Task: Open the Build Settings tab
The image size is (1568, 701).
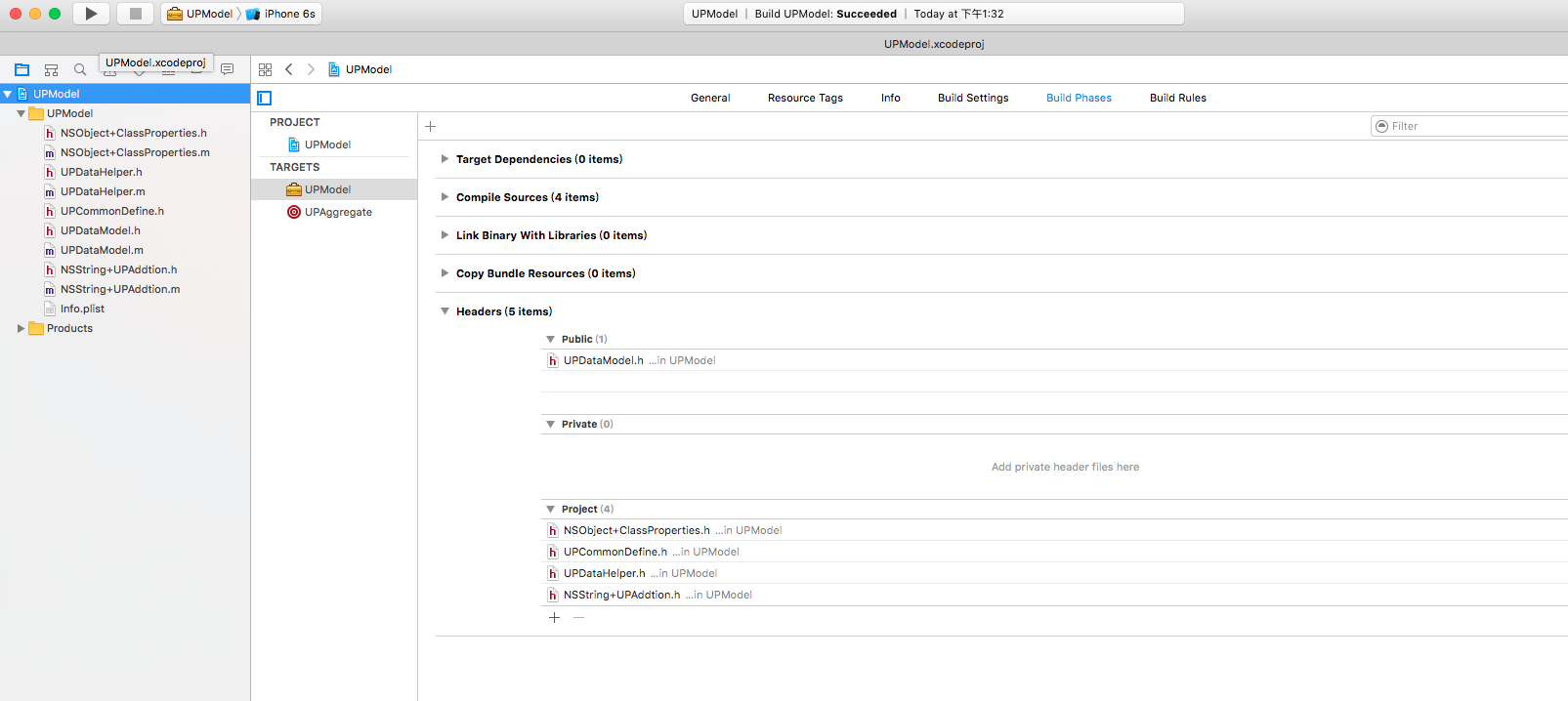Action: pos(973,98)
